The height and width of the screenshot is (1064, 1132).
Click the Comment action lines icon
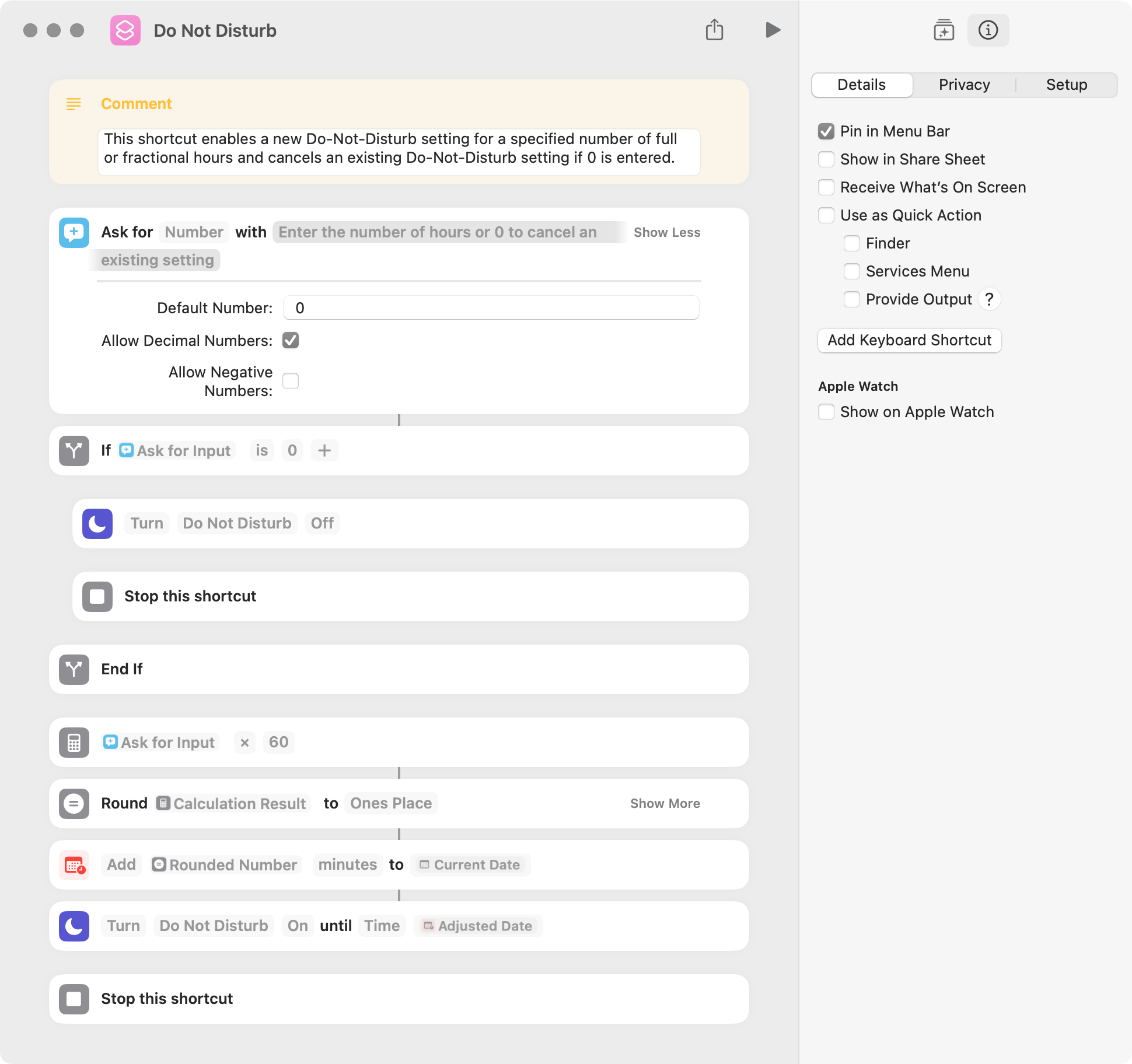pyautogui.click(x=74, y=104)
